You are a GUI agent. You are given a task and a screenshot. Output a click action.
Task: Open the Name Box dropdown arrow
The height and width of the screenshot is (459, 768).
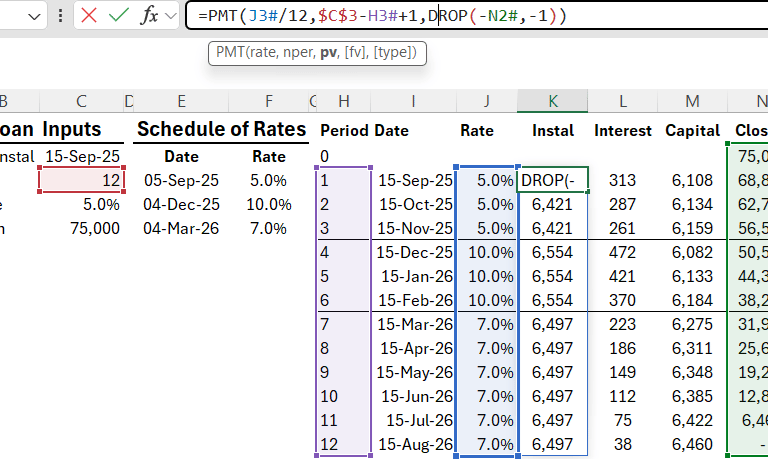pyautogui.click(x=34, y=17)
